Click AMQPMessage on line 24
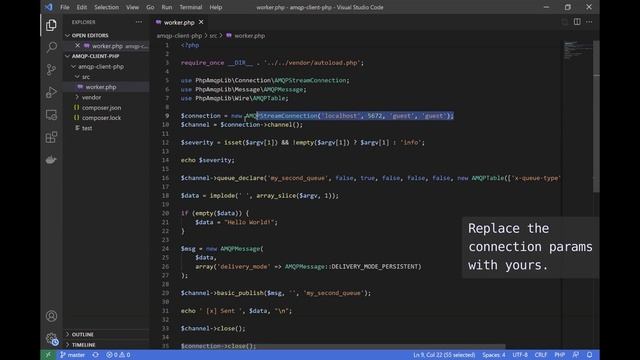The width and height of the screenshot is (640, 360). (240, 249)
